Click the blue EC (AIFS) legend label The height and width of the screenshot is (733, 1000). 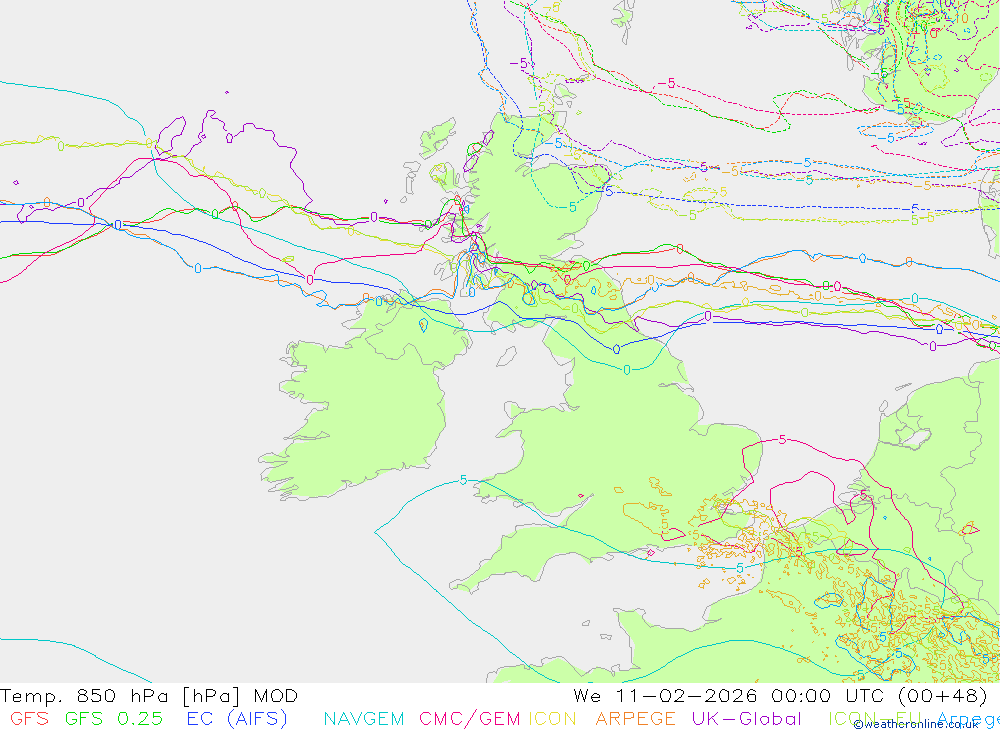click(237, 718)
